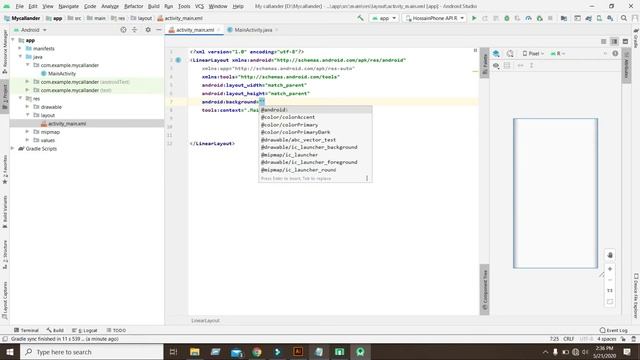The width and height of the screenshot is (640, 360).
Task: Click the Debug app bug icon
Action: pyautogui.click(x=507, y=18)
